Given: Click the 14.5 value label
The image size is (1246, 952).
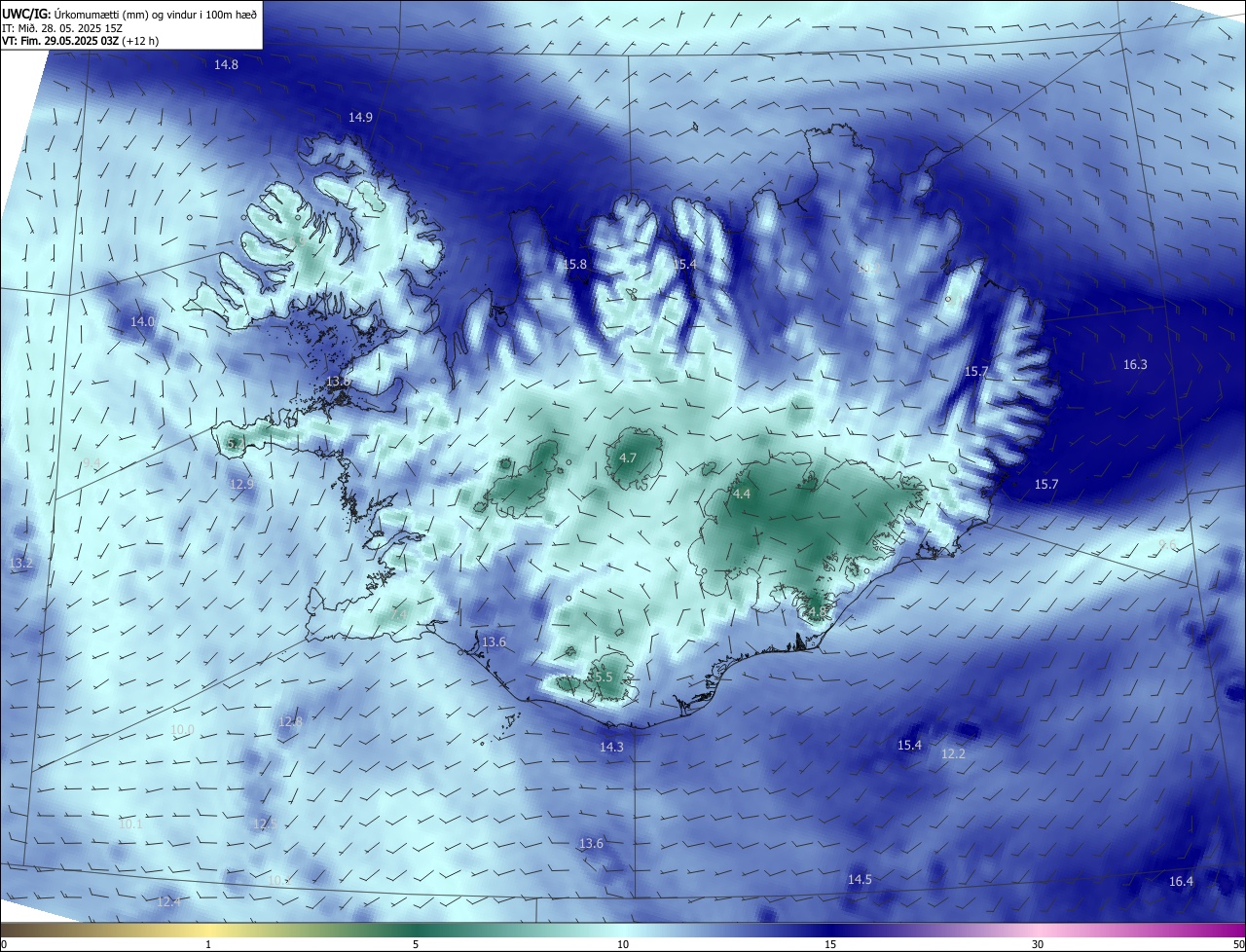Looking at the screenshot, I should (x=860, y=879).
